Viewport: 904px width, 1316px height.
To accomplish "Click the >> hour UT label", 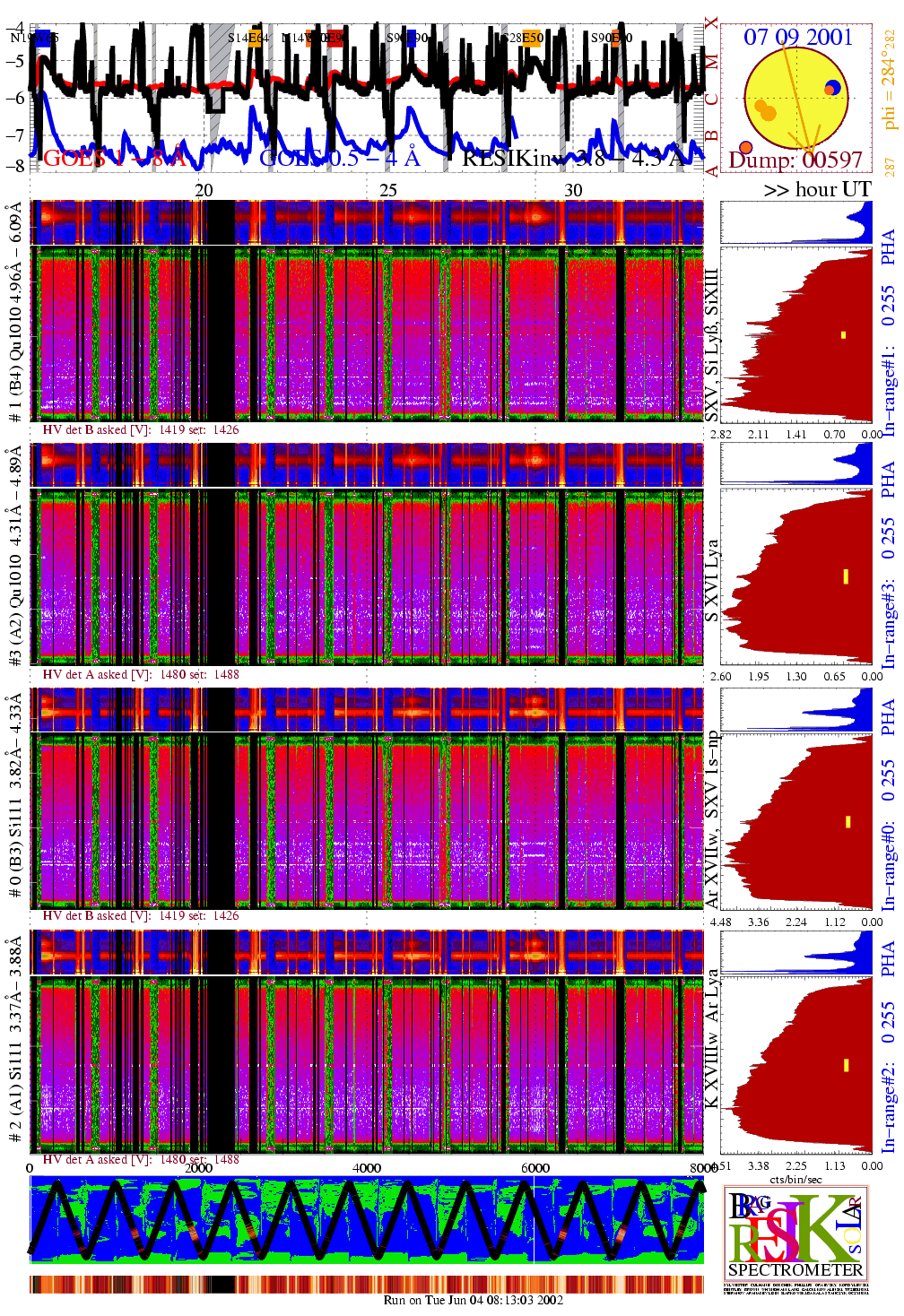I will pyautogui.click(x=817, y=189).
